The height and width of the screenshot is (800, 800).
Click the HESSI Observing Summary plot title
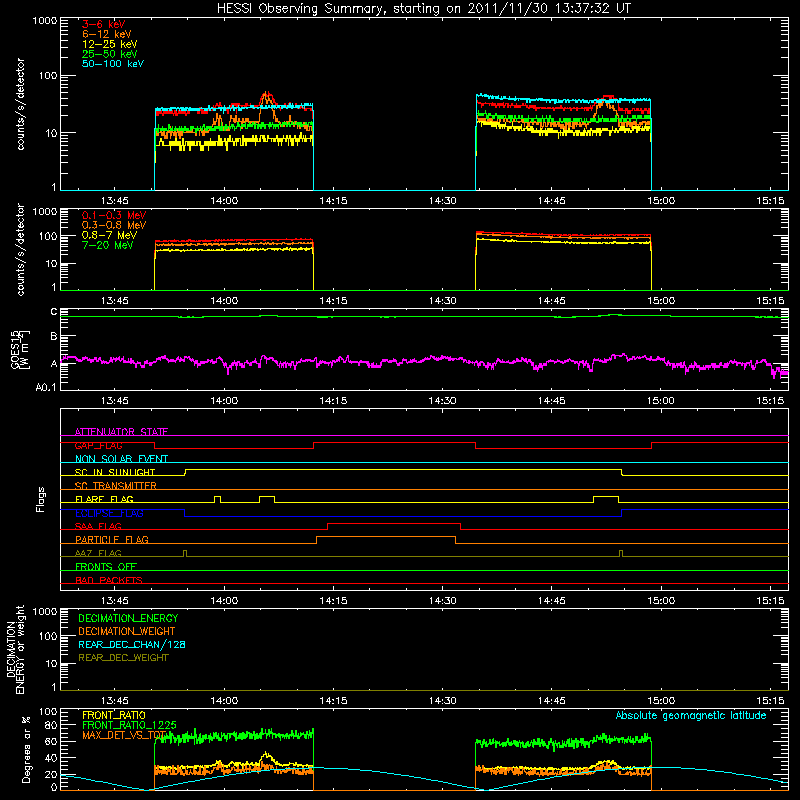pos(424,9)
